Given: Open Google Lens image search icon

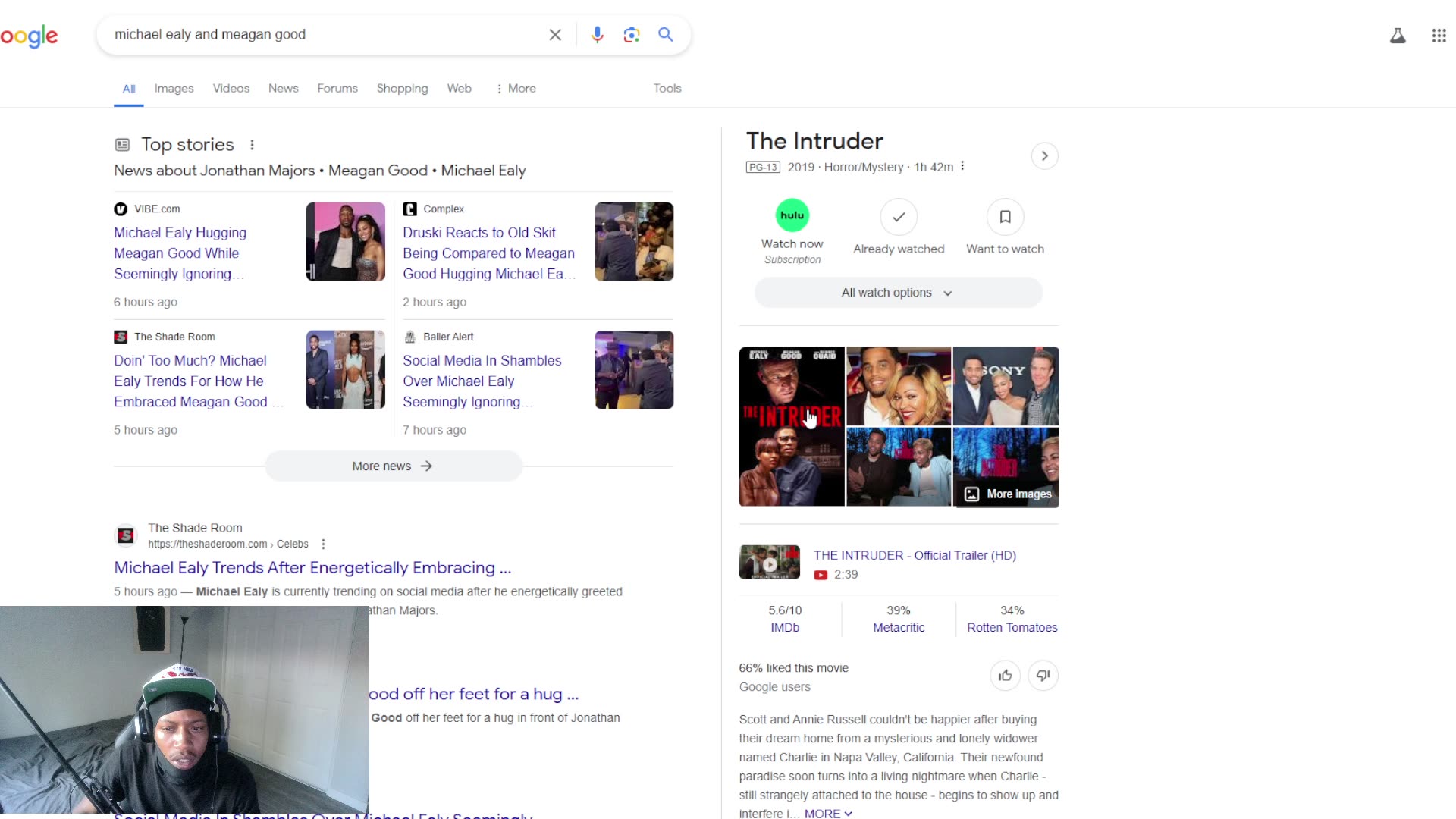Looking at the screenshot, I should 632,35.
